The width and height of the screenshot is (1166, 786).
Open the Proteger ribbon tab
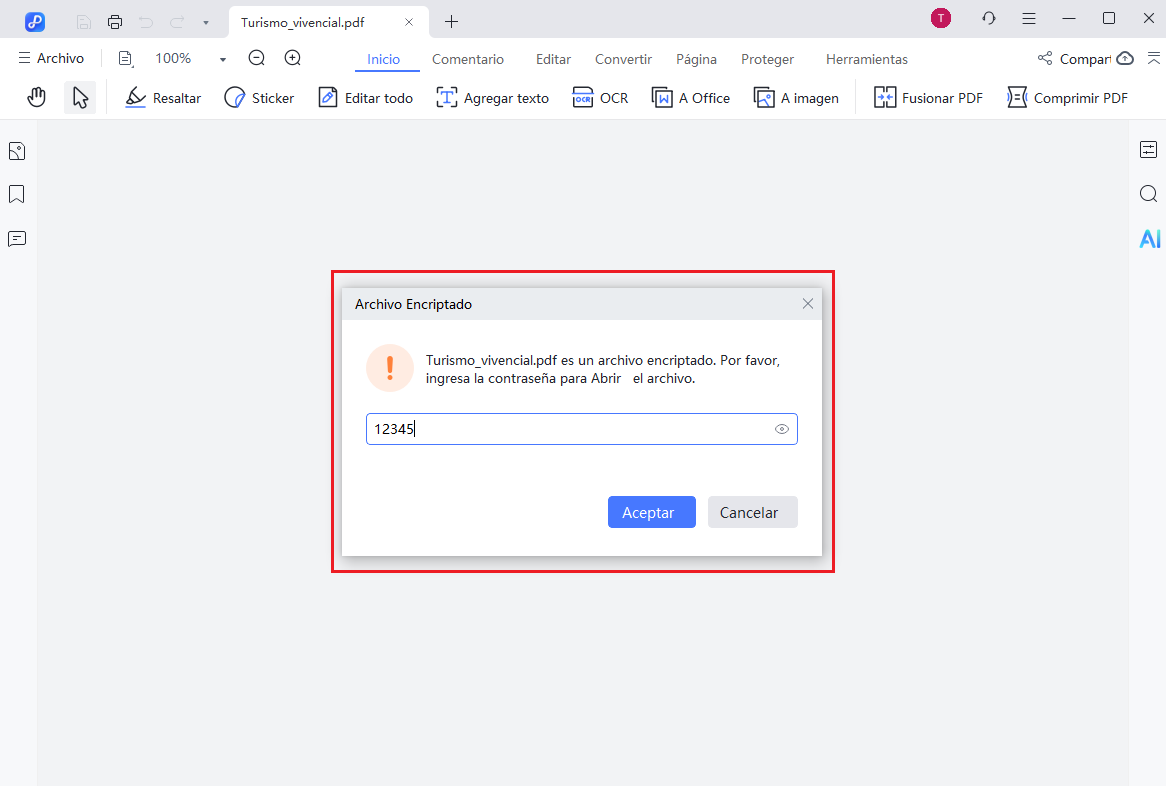[767, 59]
